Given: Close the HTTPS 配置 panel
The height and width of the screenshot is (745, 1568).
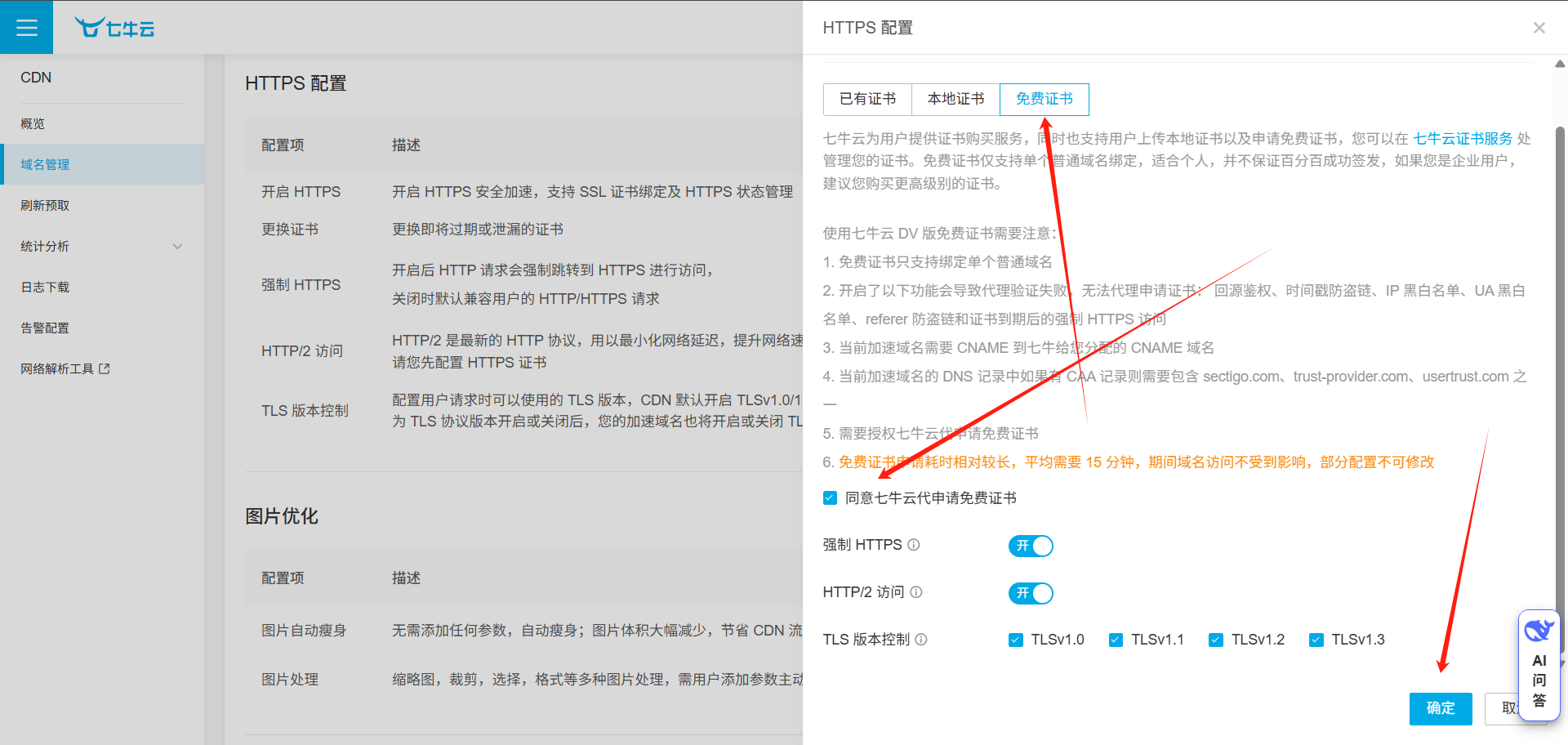Looking at the screenshot, I should (x=1539, y=28).
